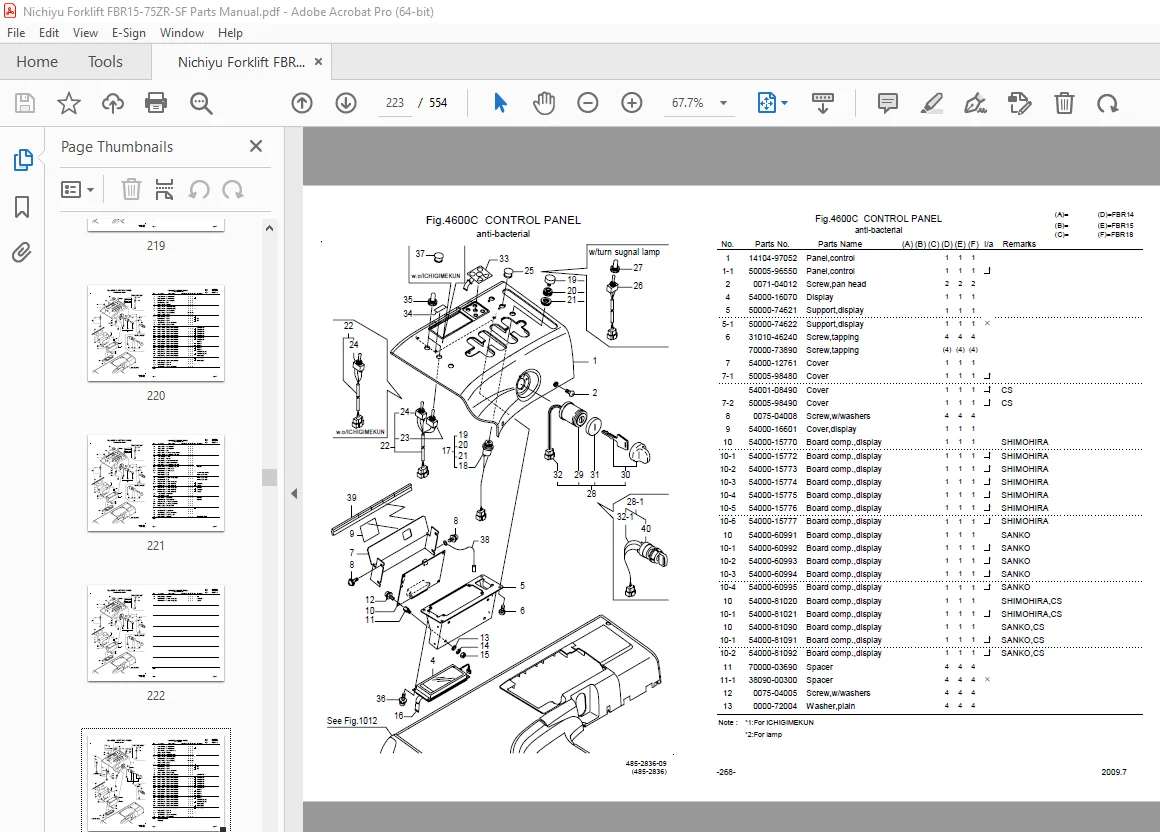Open the zoom level dropdown arrow
The height and width of the screenshot is (832, 1160).
click(x=724, y=104)
